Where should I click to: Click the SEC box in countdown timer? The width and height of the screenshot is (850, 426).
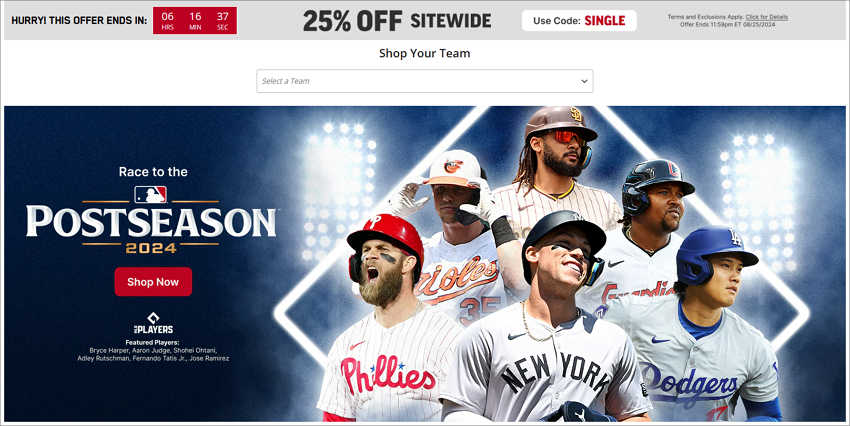point(222,21)
